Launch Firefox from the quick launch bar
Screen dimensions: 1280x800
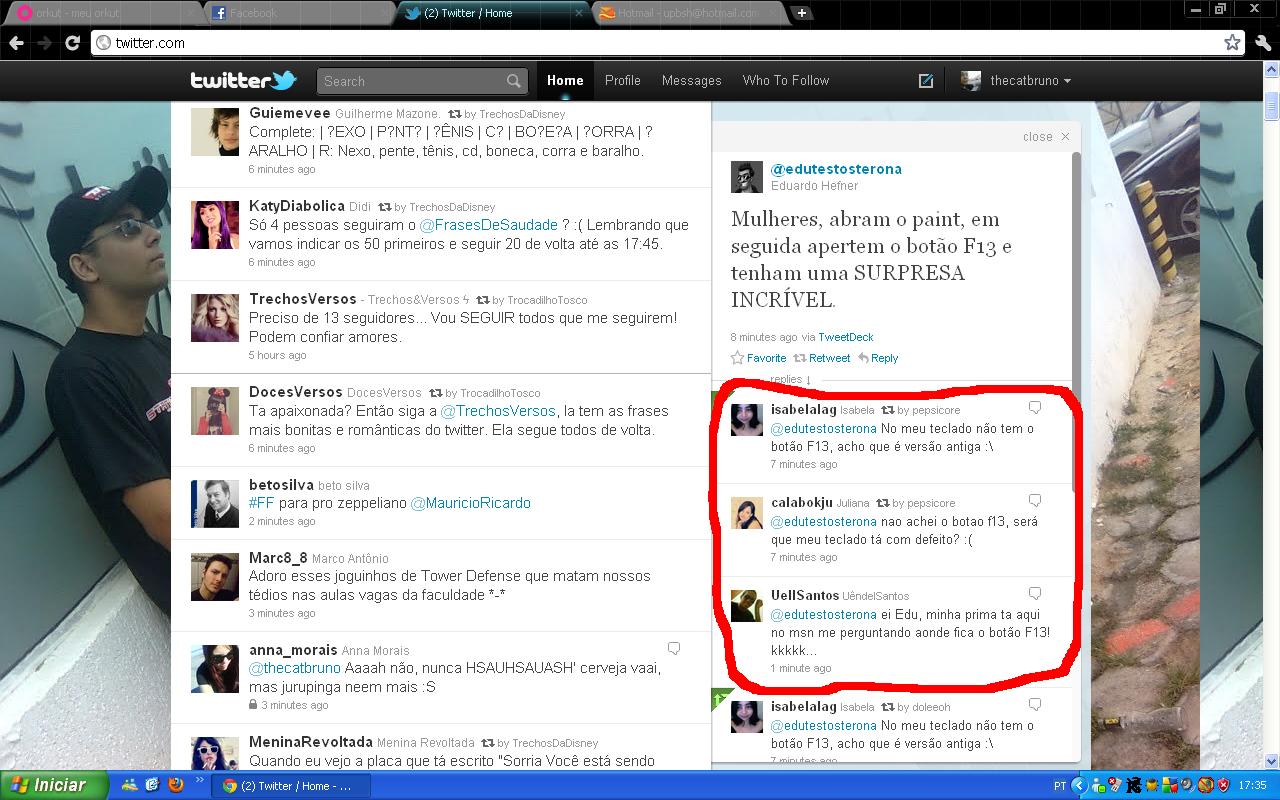coord(176,785)
